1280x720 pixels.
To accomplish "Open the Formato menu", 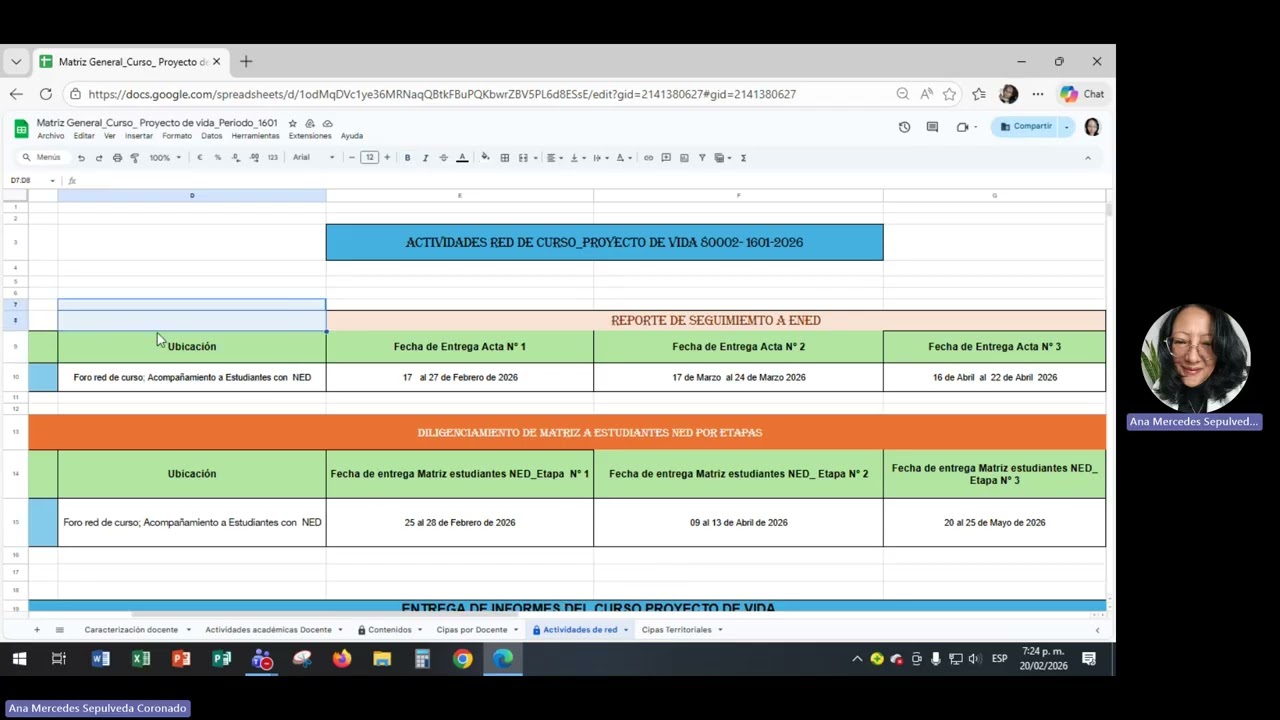I will [177, 136].
